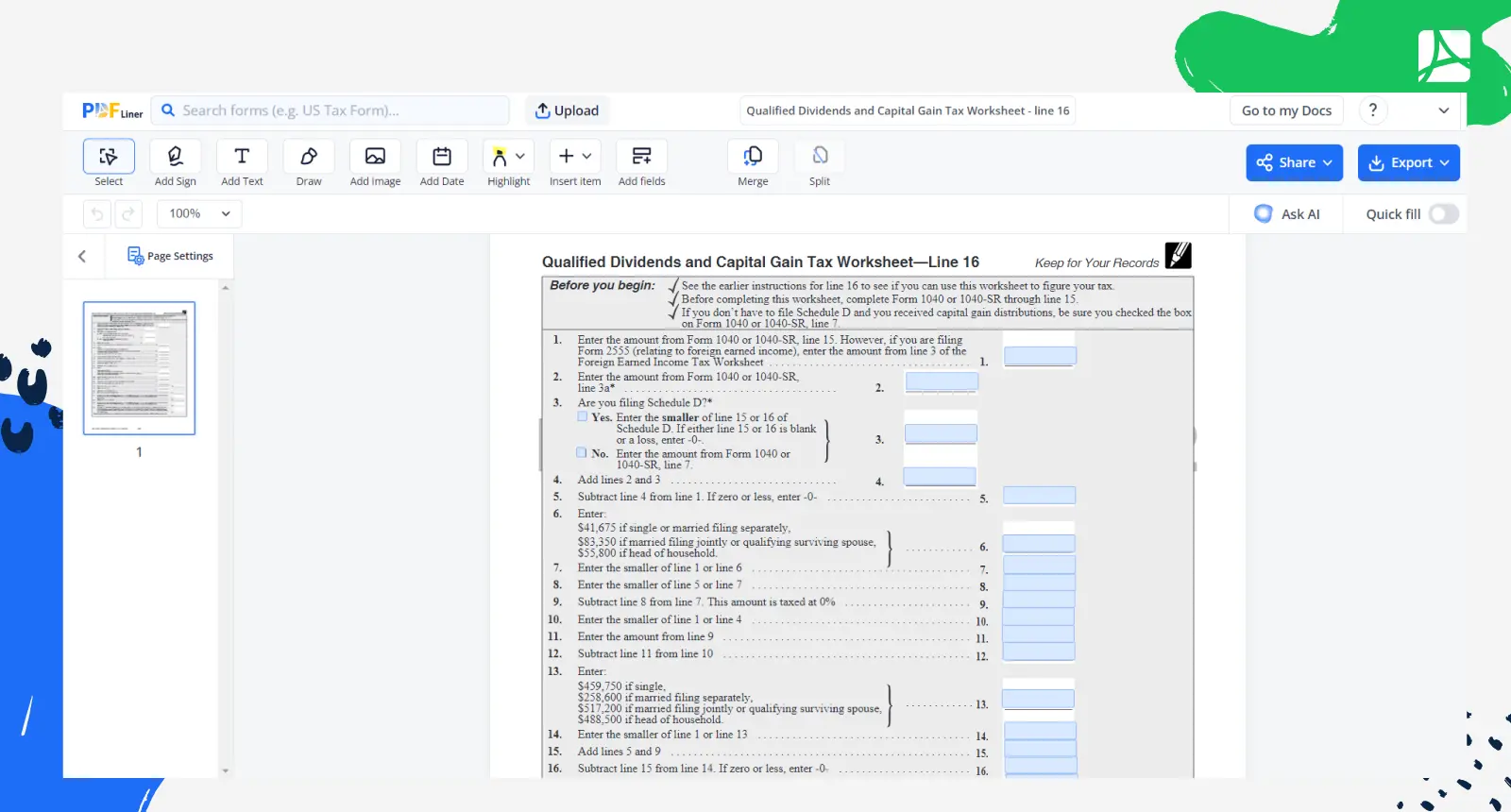1511x812 pixels.
Task: Click the Merge documents icon
Action: 753,156
